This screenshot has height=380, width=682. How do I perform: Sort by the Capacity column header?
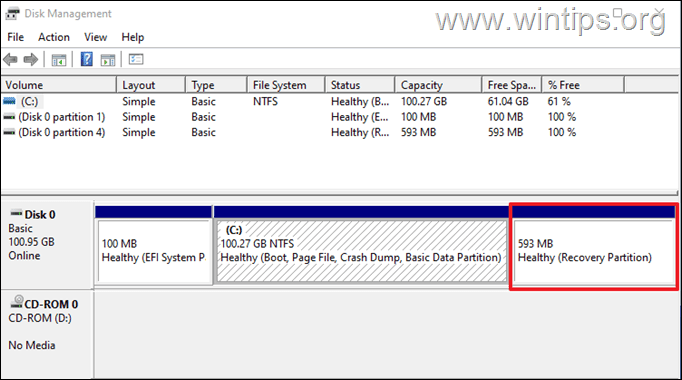click(x=438, y=85)
